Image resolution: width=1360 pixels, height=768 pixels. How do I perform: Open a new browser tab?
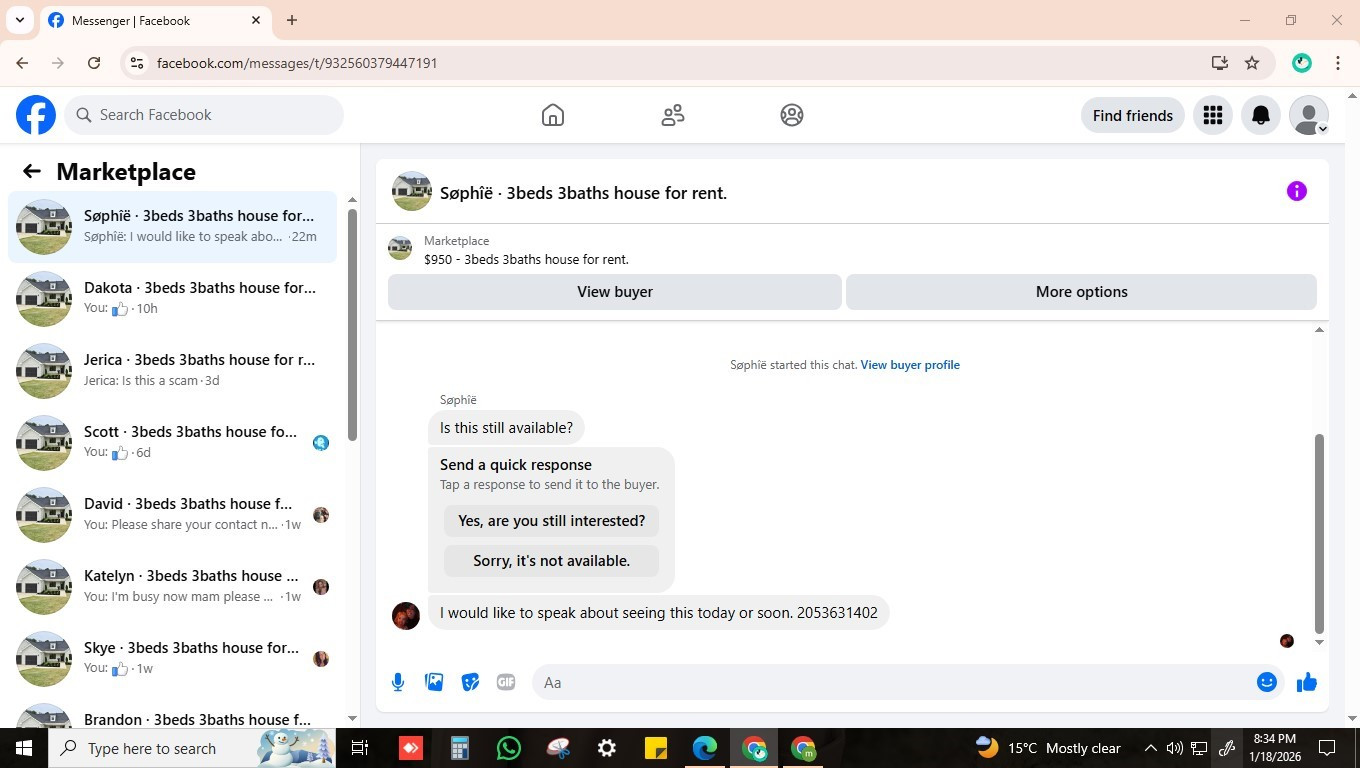point(292,20)
